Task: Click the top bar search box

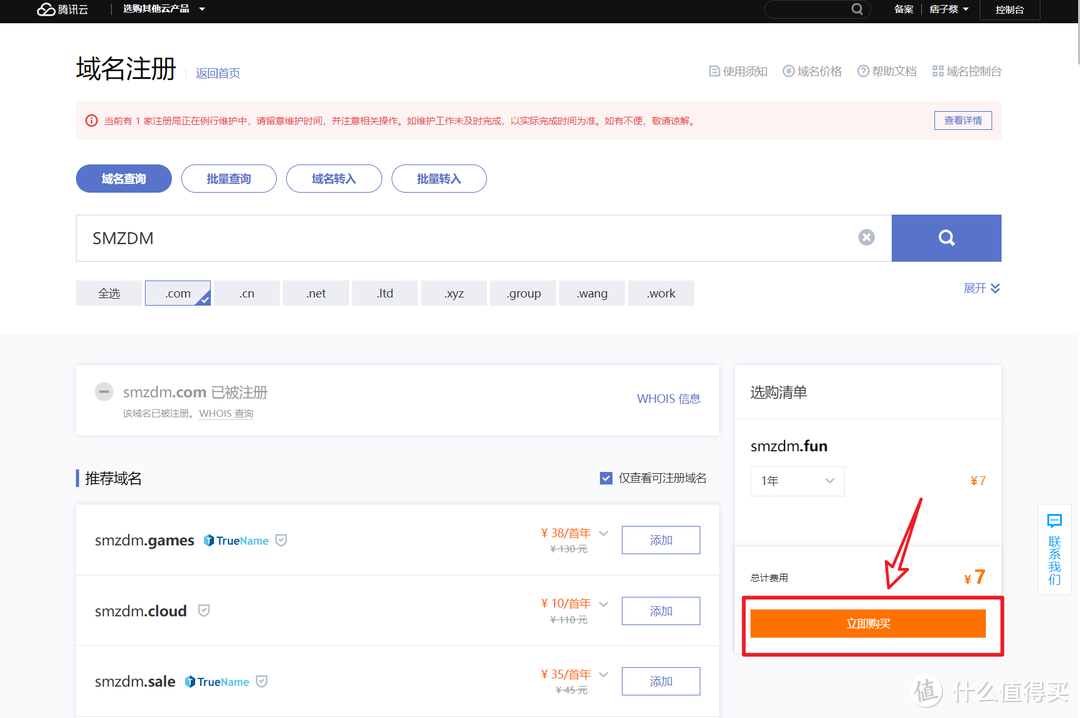Action: pyautogui.click(x=817, y=9)
